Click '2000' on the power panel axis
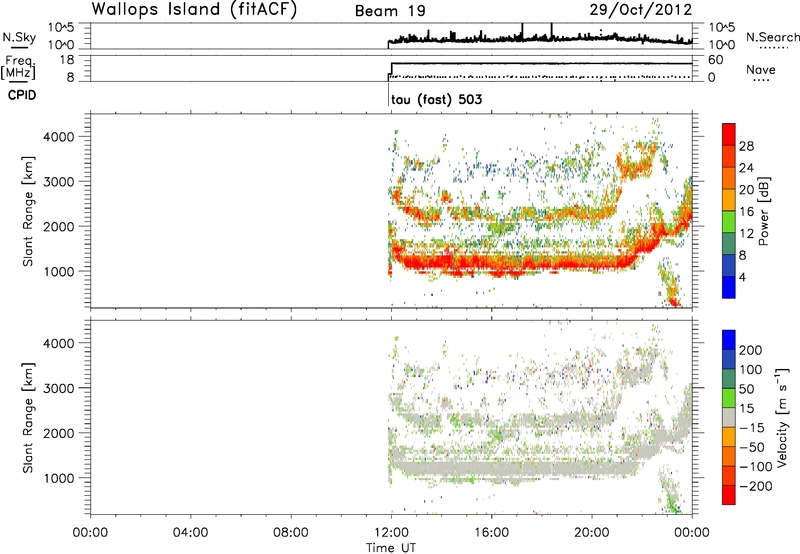 coord(59,226)
